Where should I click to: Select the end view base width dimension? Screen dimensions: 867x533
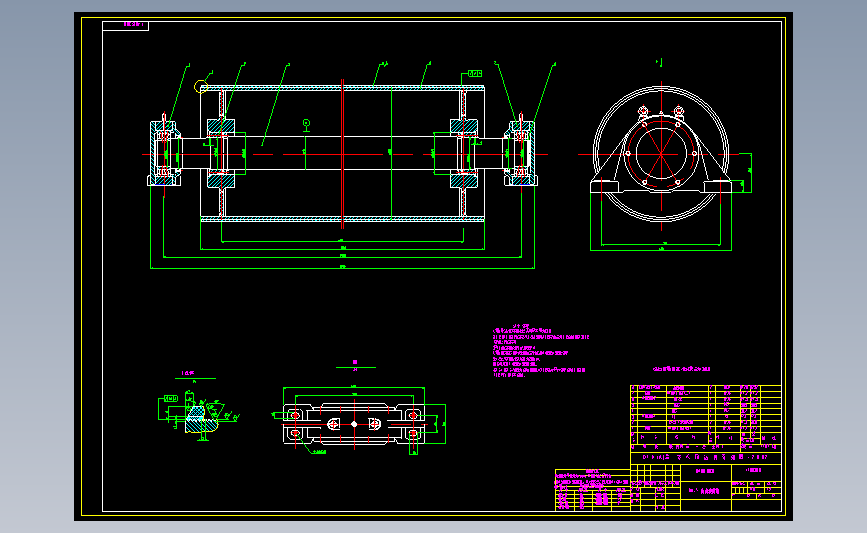click(661, 250)
